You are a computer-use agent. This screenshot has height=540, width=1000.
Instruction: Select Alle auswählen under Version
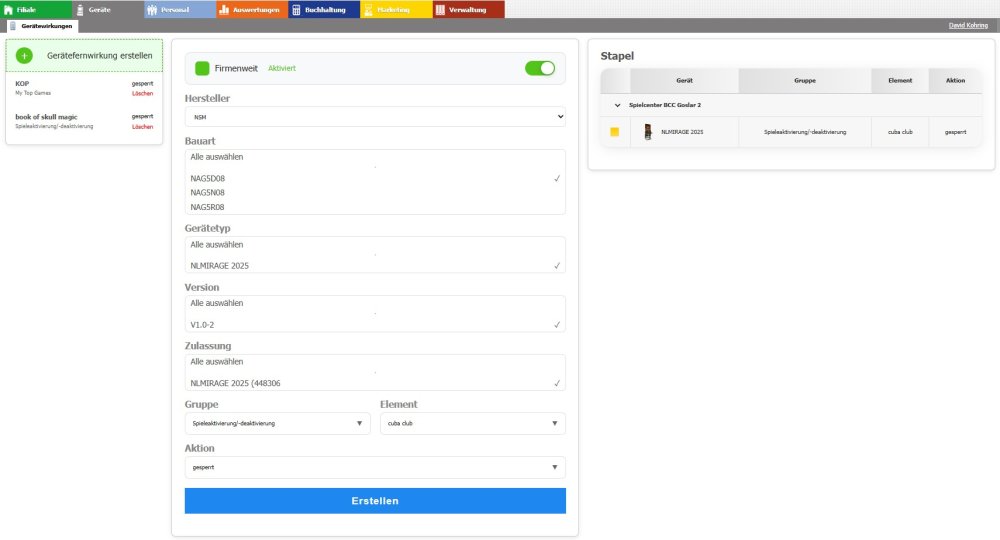click(375, 303)
